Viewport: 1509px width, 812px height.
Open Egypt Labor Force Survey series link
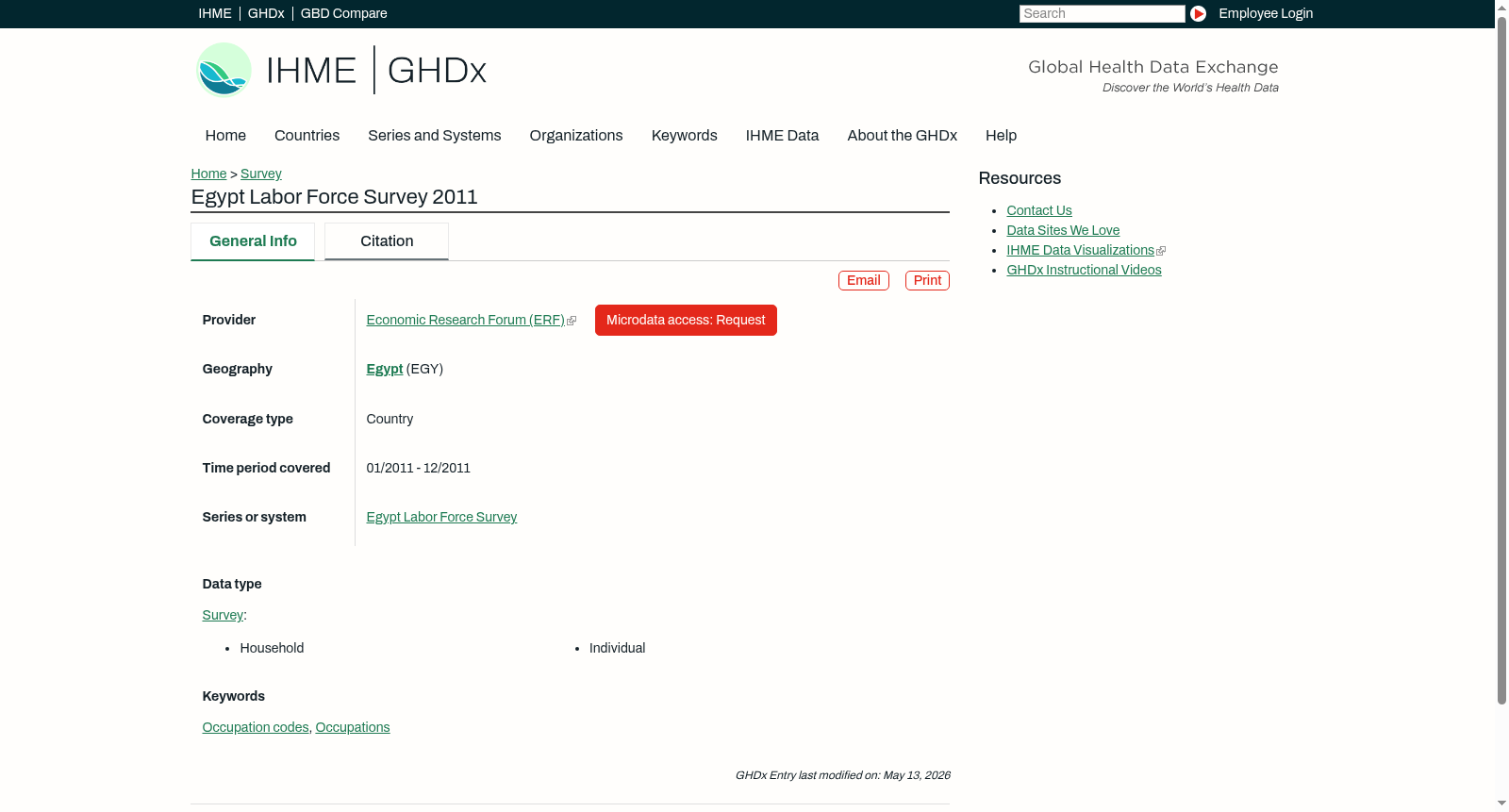pyautogui.click(x=441, y=517)
